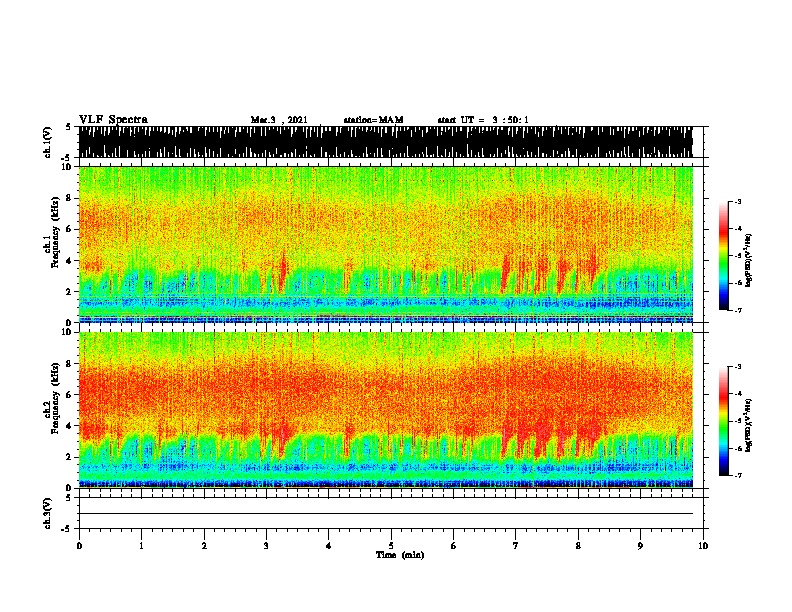
Task: Click the "Time (min)" axis label
Action: click(x=400, y=555)
